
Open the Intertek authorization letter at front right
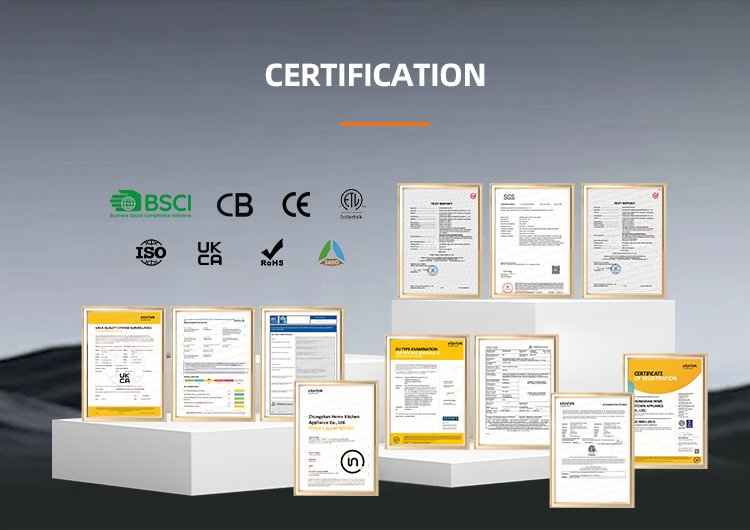click(592, 450)
